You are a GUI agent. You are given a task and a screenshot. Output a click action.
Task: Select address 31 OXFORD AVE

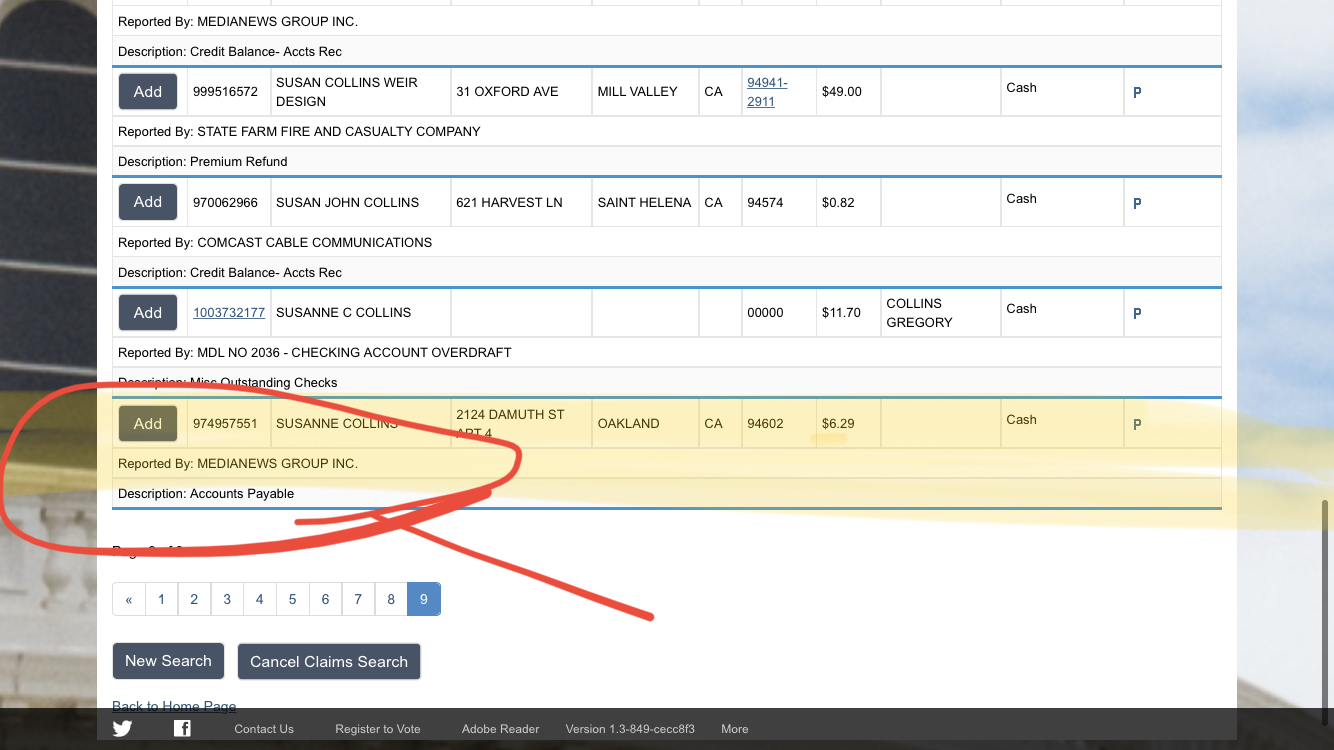pos(507,91)
